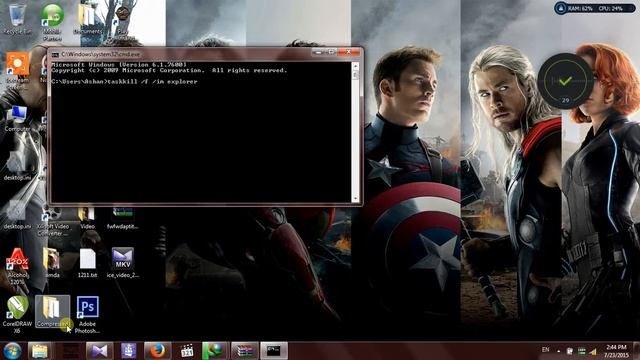Launch Firefox from the taskbar

(157, 351)
